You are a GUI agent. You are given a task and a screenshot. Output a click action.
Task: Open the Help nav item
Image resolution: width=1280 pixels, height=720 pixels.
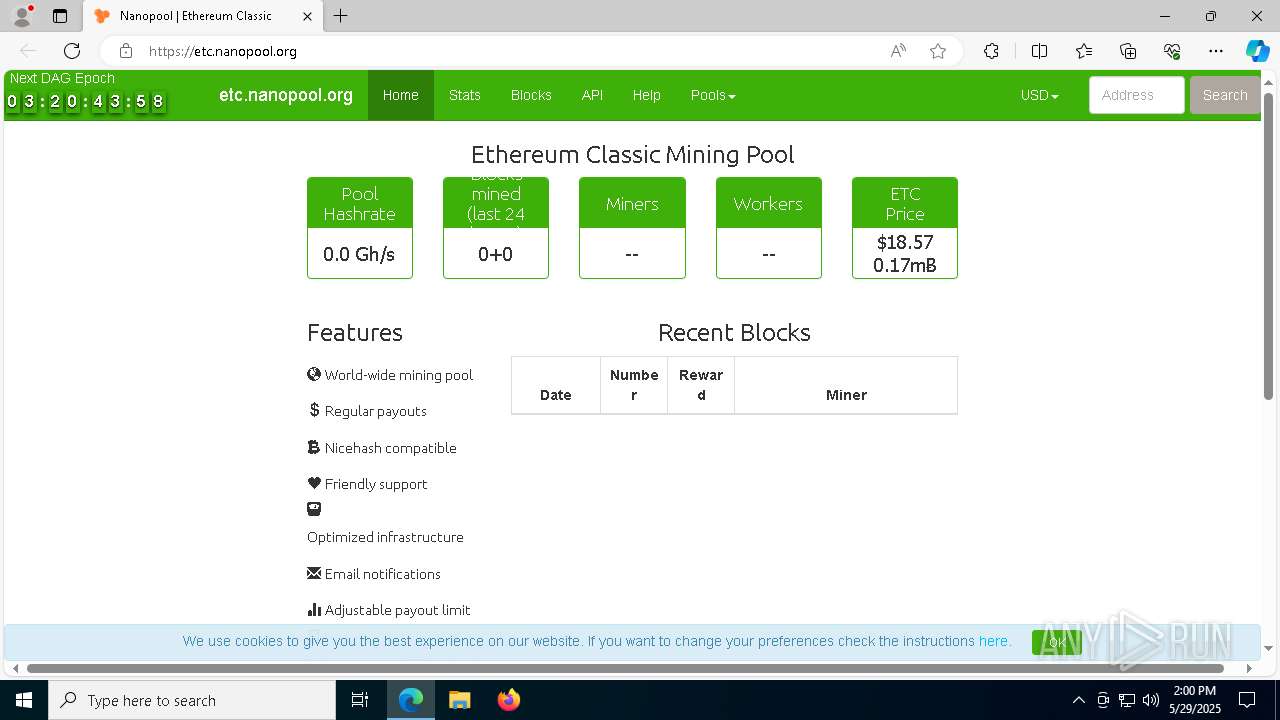pos(647,95)
